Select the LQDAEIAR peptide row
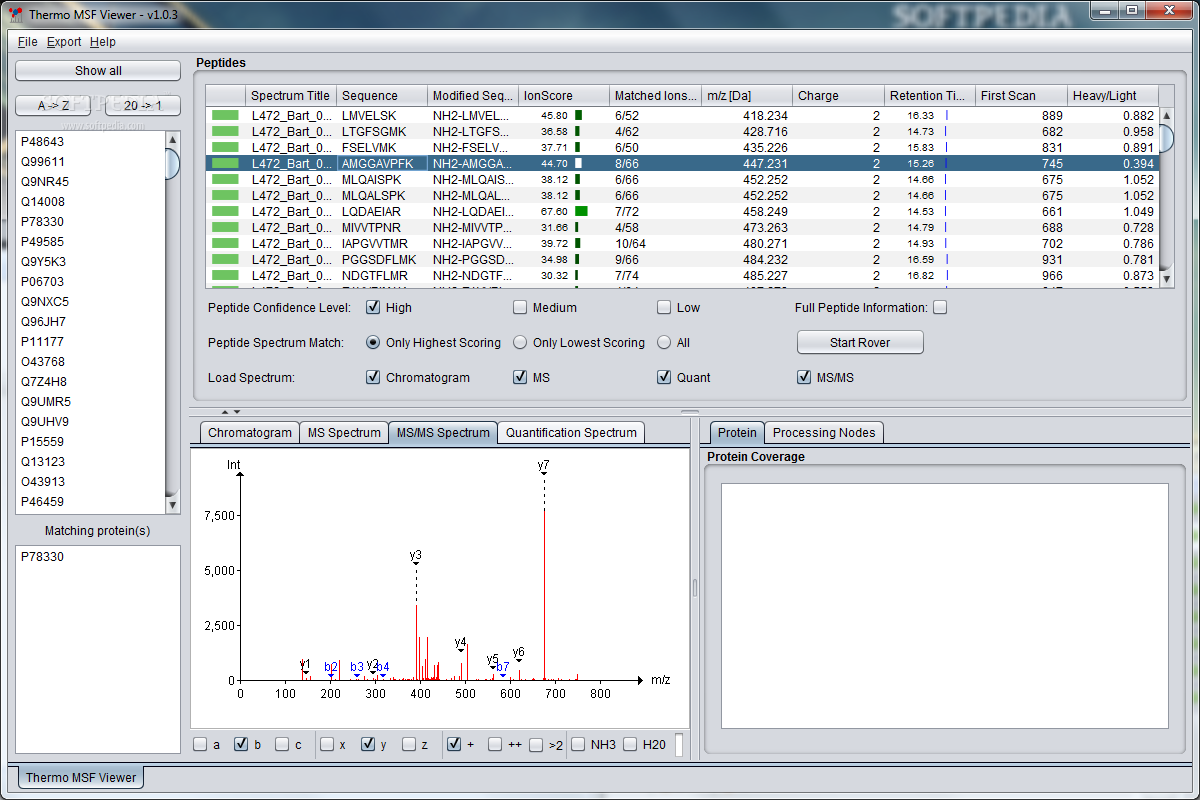Viewport: 1200px width, 800px height. pyautogui.click(x=683, y=211)
